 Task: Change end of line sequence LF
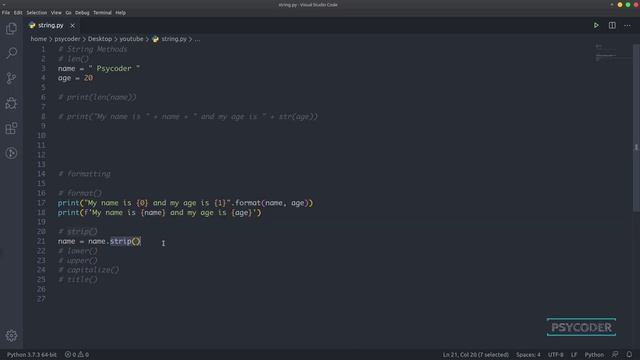574,355
